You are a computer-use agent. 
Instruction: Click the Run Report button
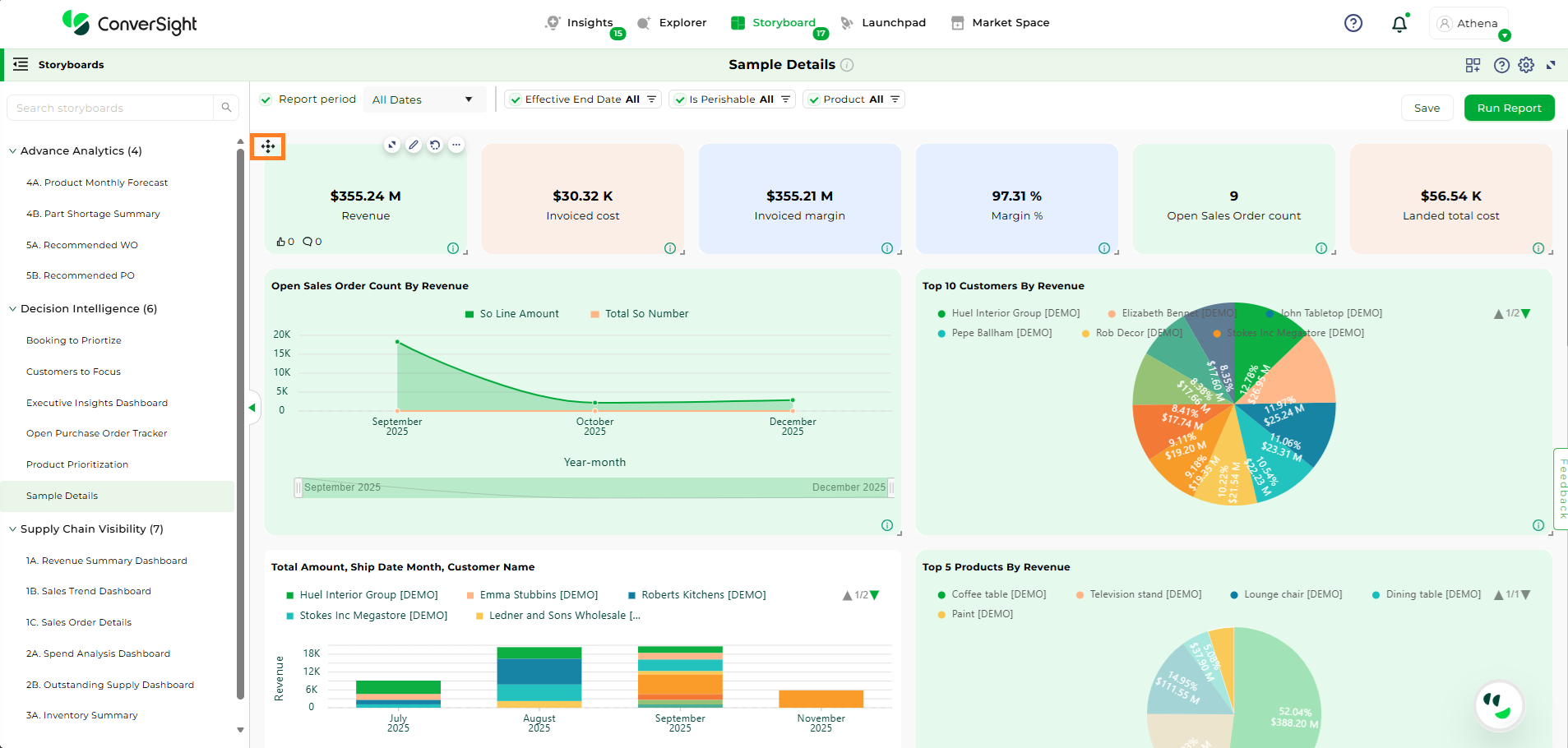tap(1509, 108)
